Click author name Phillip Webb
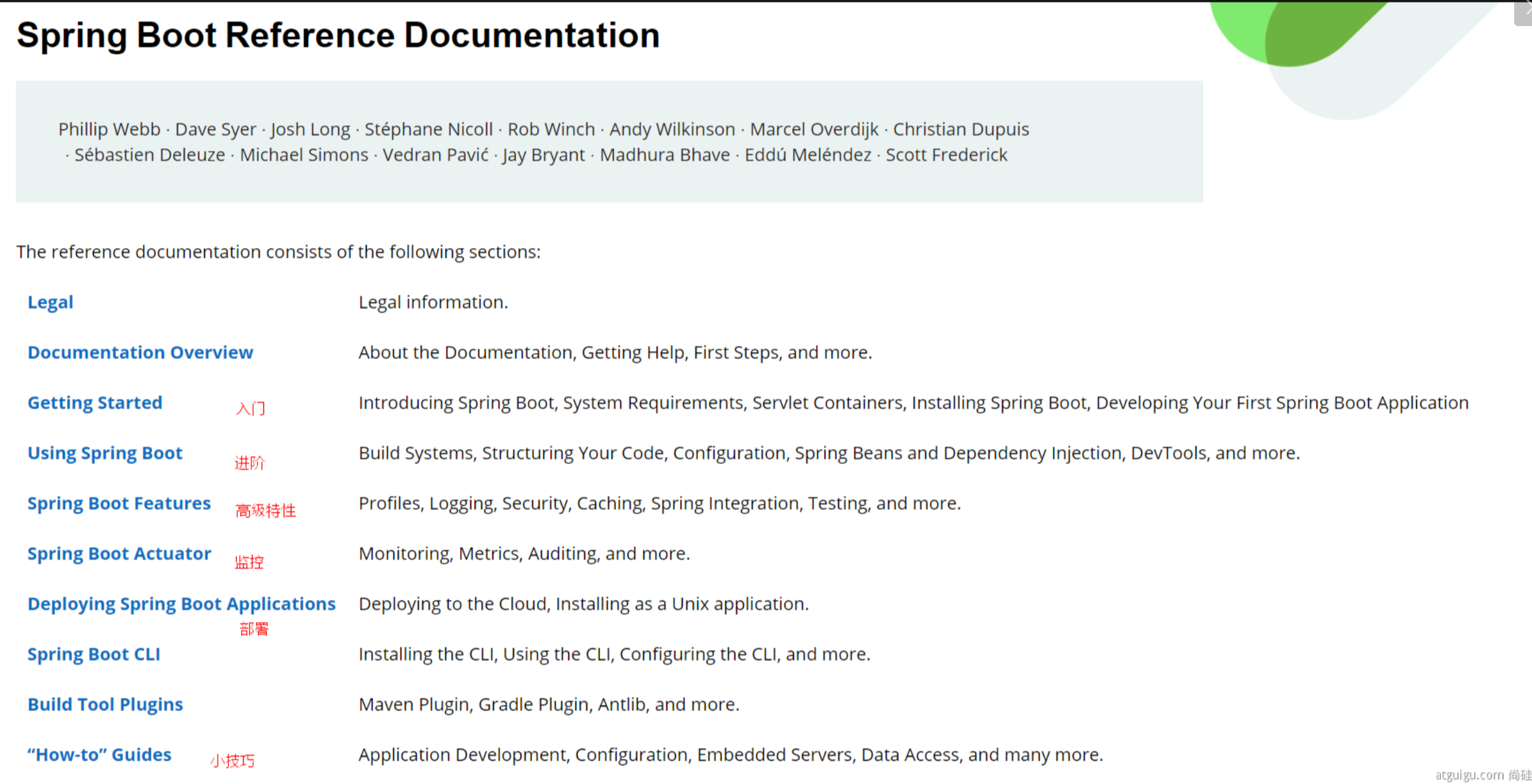The height and width of the screenshot is (784, 1532). [x=109, y=129]
